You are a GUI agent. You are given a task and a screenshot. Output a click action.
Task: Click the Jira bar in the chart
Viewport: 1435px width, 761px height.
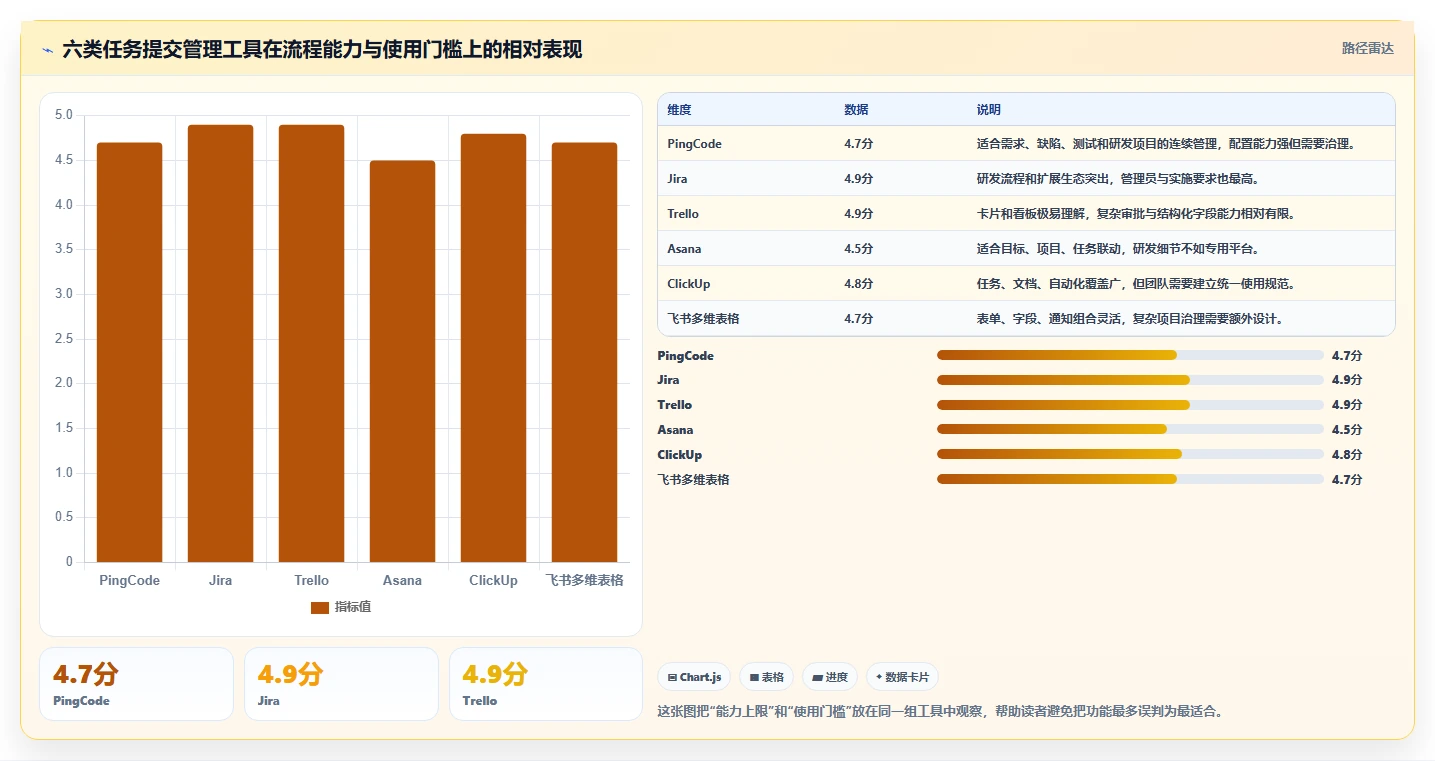tap(221, 343)
